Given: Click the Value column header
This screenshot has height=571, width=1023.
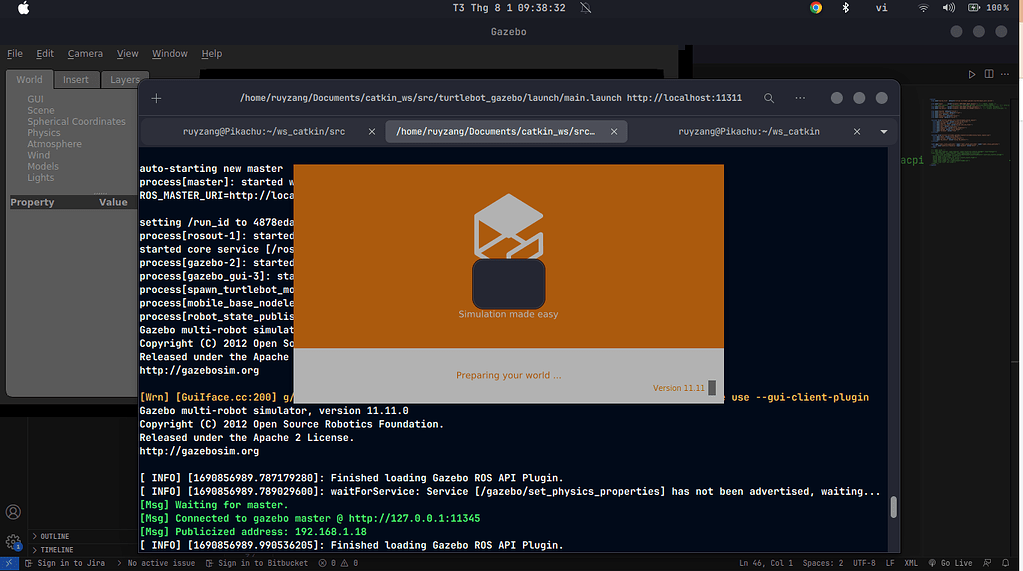Looking at the screenshot, I should pos(114,202).
